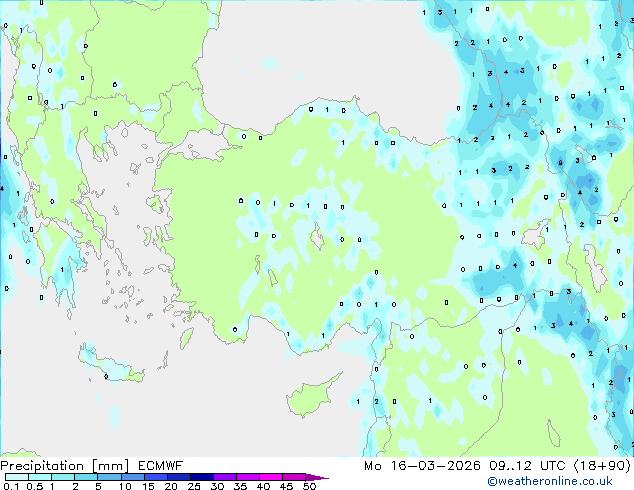This screenshot has height=490, width=634.
Task: Click the '50' legend tick label
Action: tap(309, 486)
